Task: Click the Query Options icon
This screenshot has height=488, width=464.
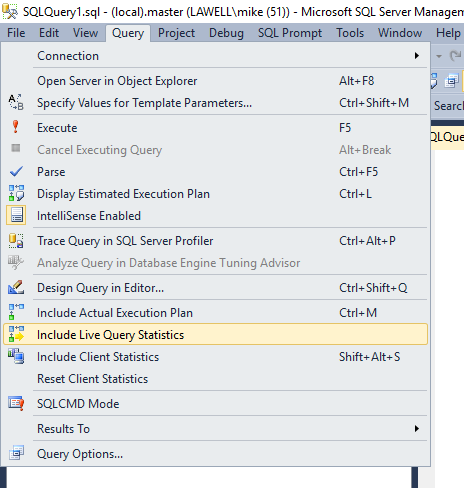Action: tap(16, 453)
